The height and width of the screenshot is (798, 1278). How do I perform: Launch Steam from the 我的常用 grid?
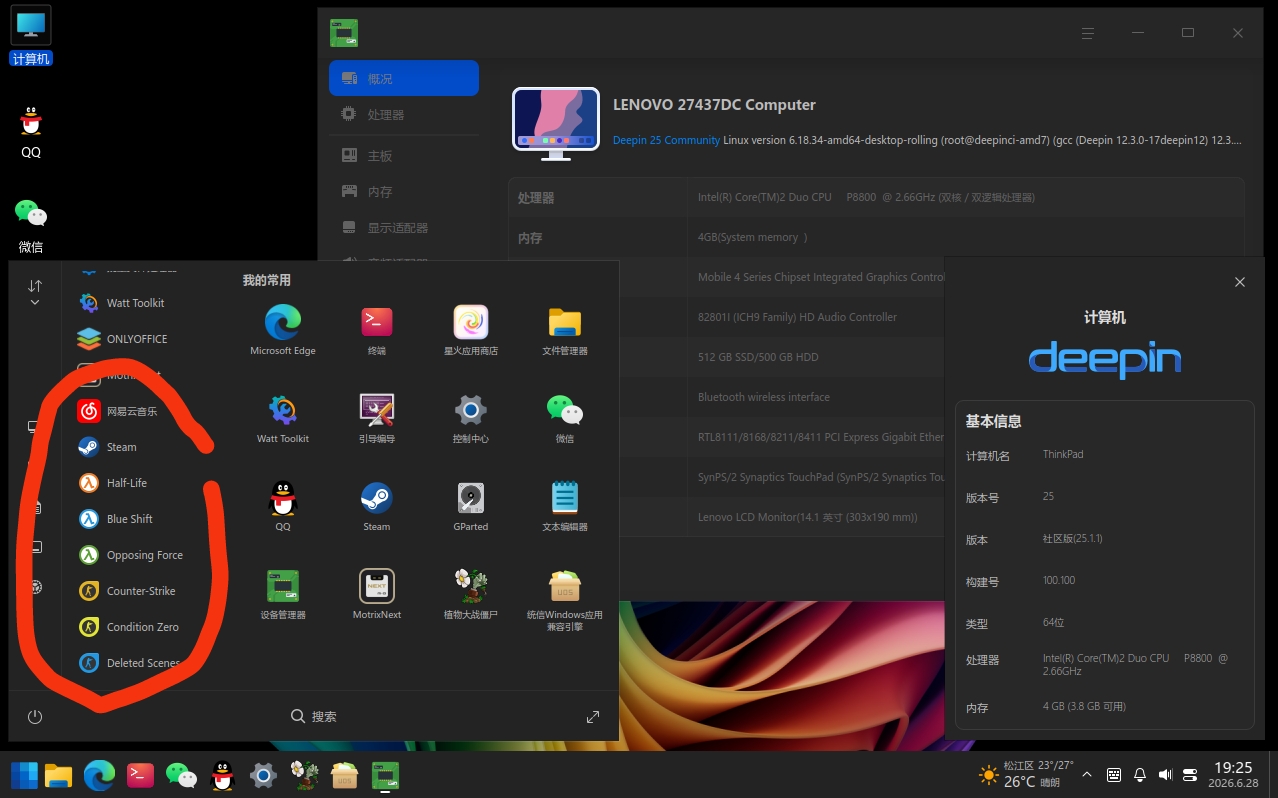(x=377, y=506)
